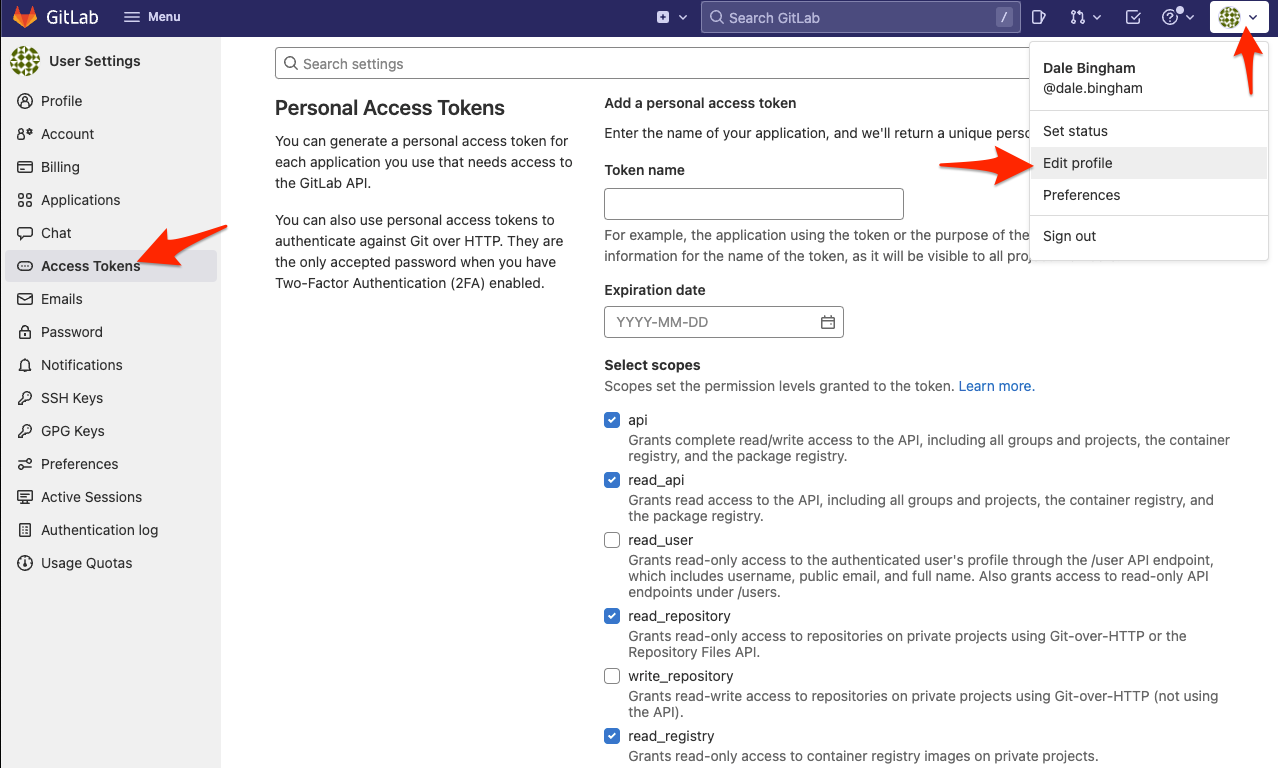Uncheck the api scope checkbox
The image size is (1278, 768).
click(x=612, y=420)
